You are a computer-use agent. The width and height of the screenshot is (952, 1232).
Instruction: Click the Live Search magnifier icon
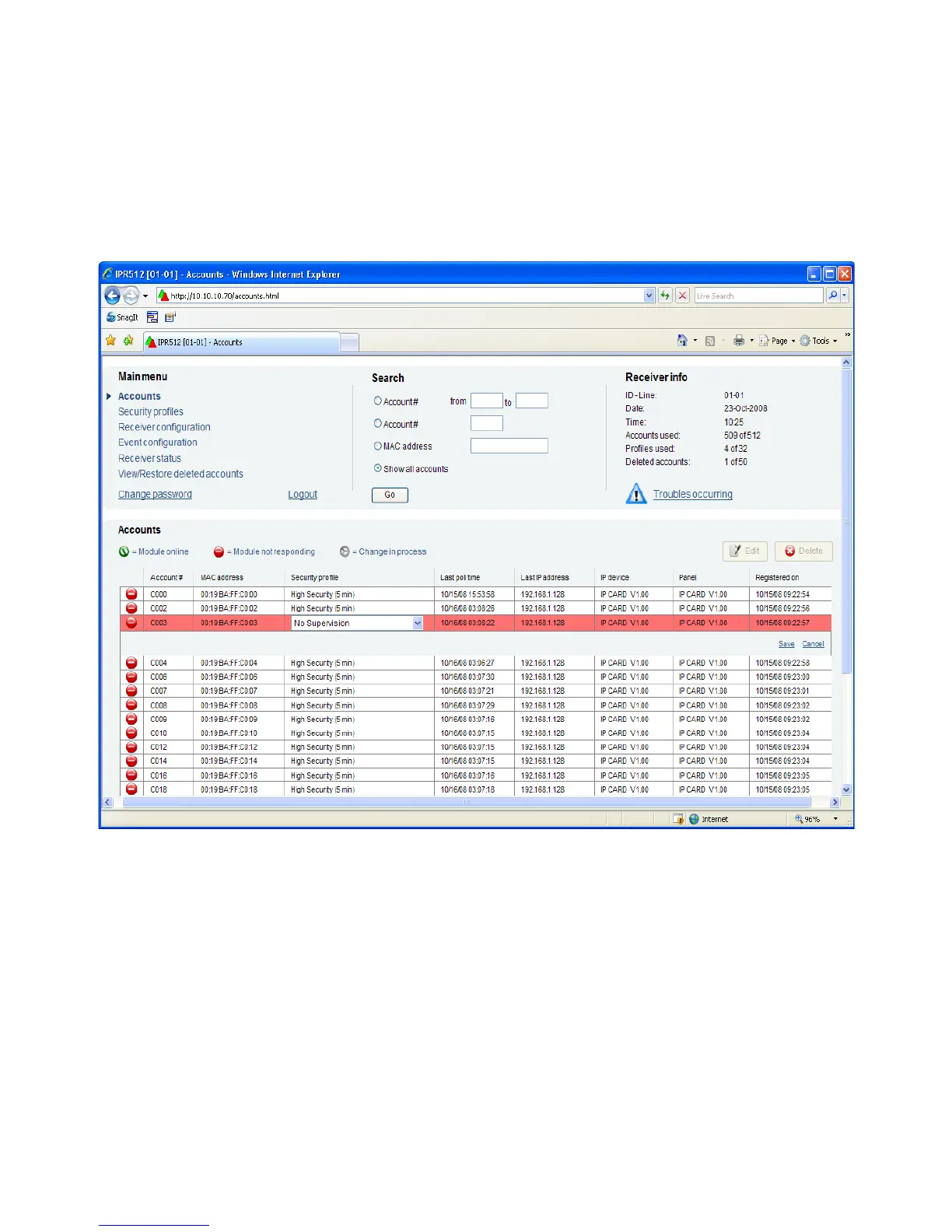[832, 296]
